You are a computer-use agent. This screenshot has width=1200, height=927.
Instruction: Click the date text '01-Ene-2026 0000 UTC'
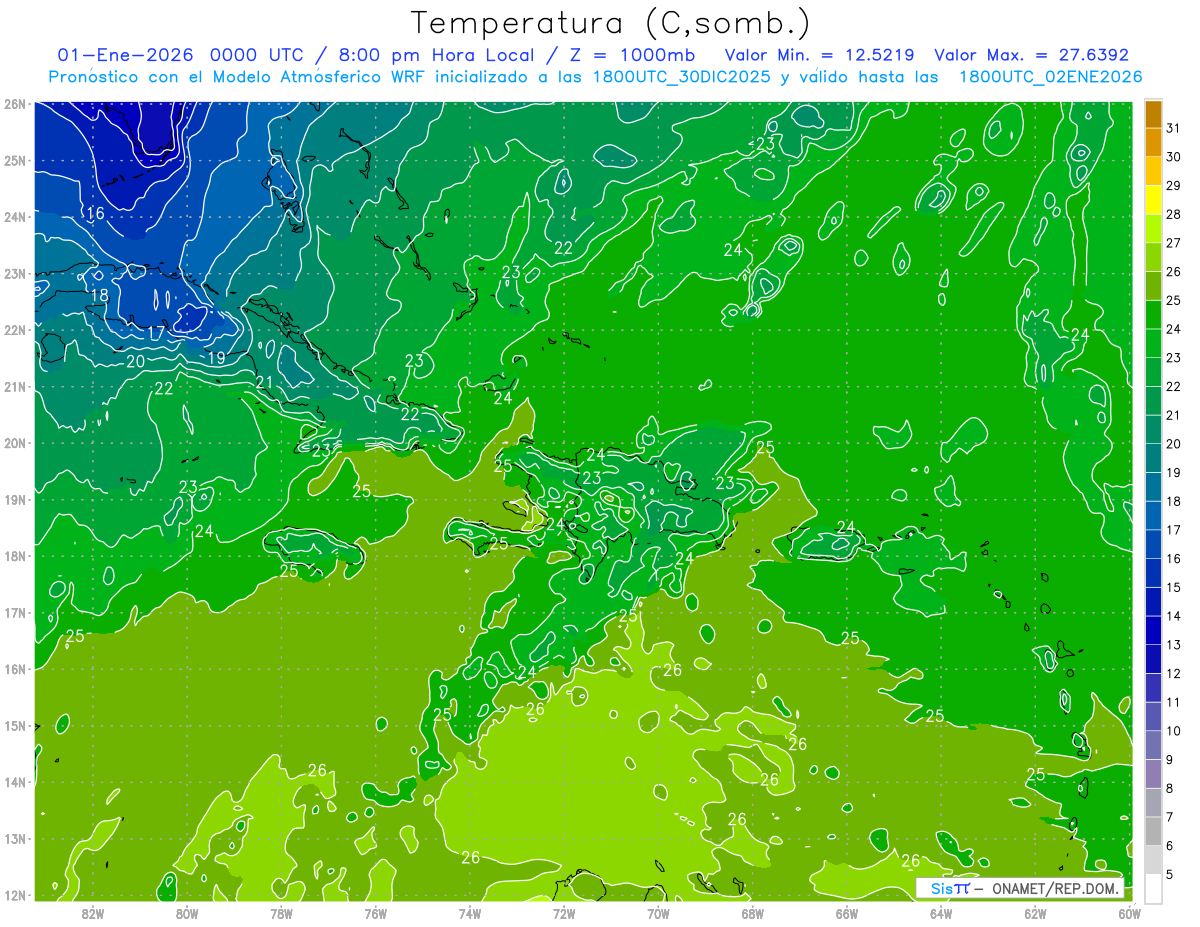point(183,55)
